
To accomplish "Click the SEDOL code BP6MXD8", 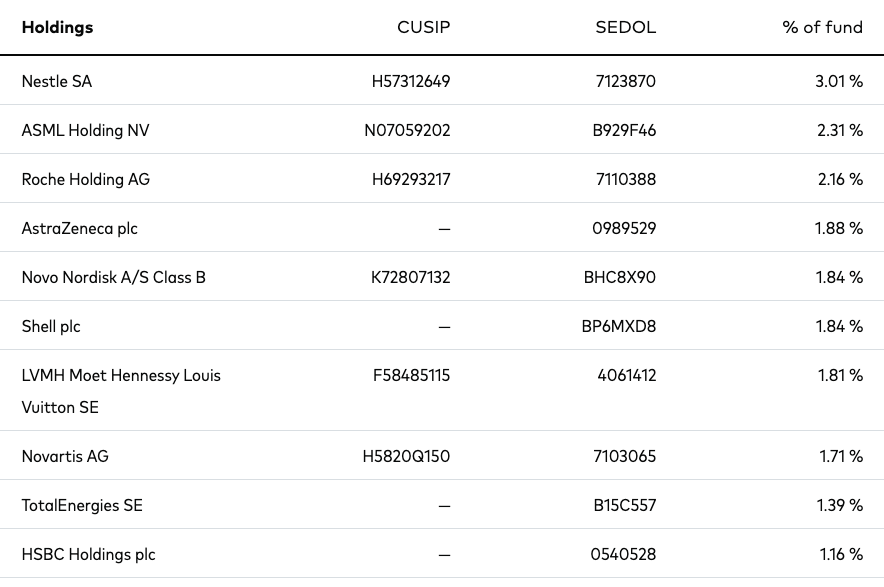I will click(x=619, y=326).
